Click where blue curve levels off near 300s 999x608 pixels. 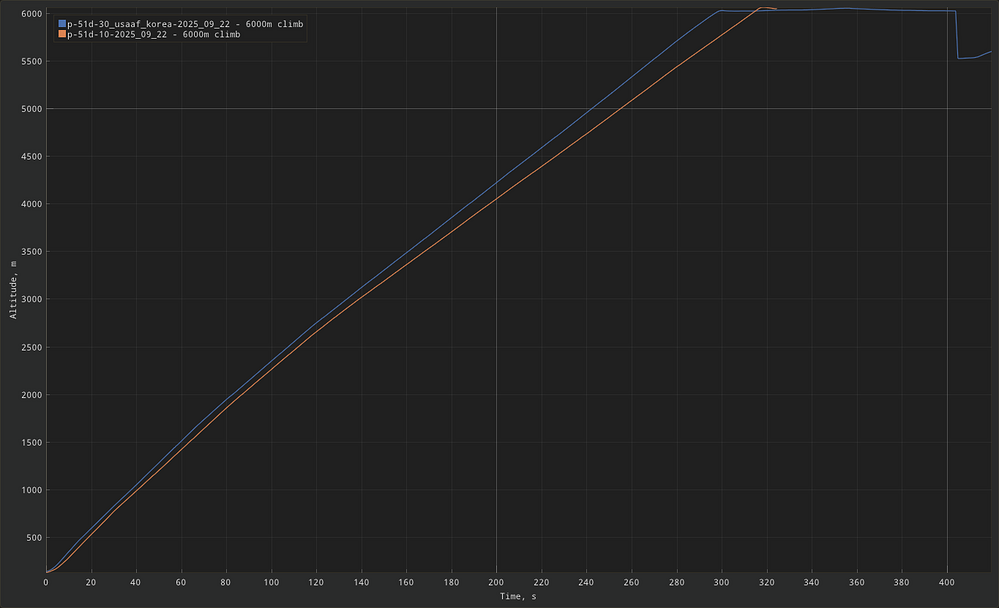pos(720,11)
